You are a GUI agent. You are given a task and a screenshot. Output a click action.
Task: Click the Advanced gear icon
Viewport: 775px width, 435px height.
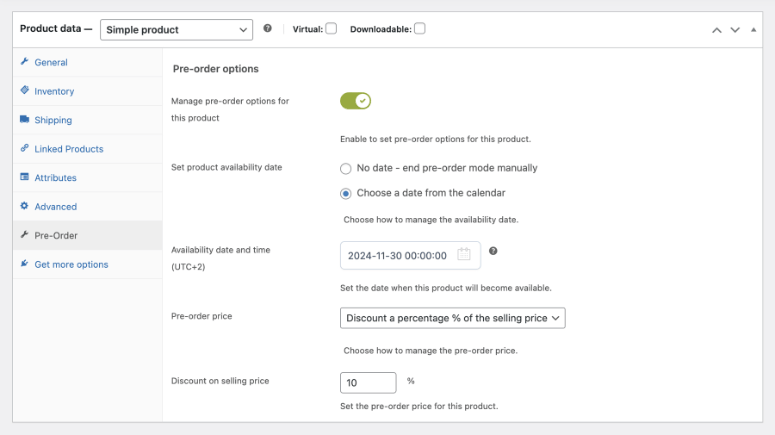tap(24, 206)
